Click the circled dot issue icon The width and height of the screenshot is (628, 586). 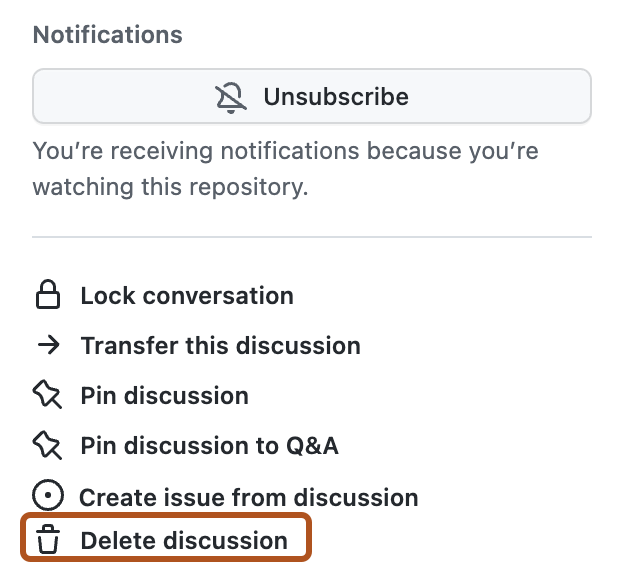coord(47,497)
